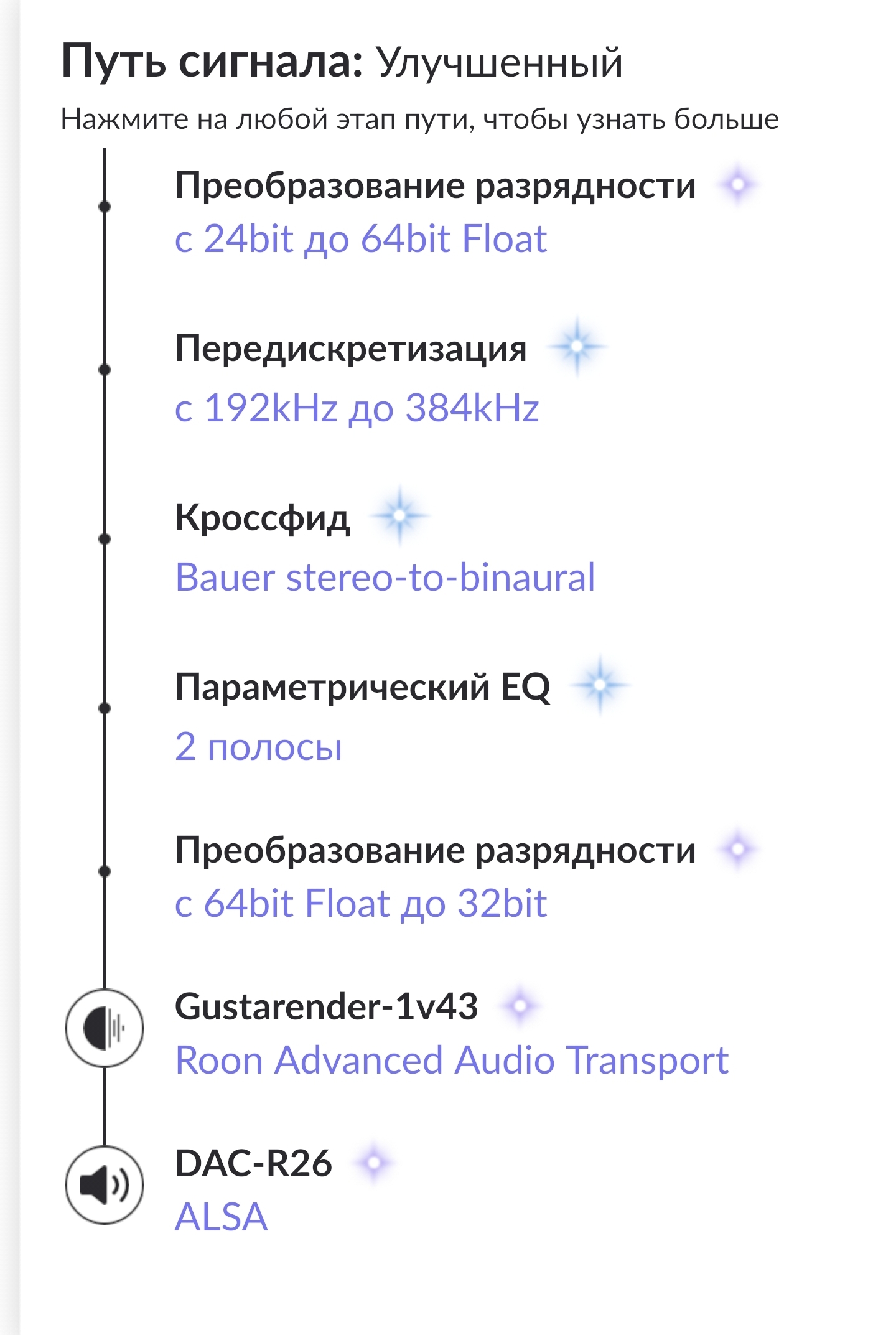Click the ALSA output link
Viewport: 896px width, 1335px height.
coord(222,1217)
